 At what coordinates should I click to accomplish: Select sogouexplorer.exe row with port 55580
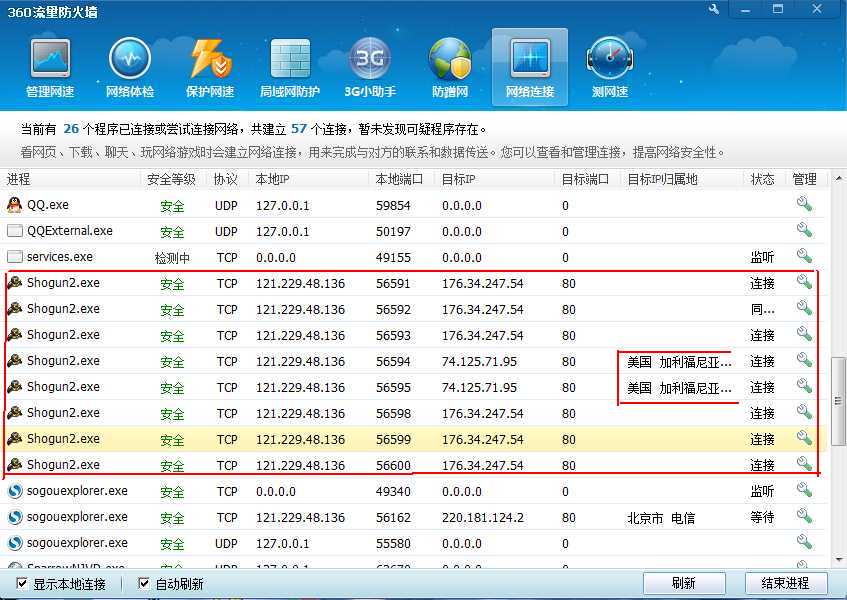(413, 543)
